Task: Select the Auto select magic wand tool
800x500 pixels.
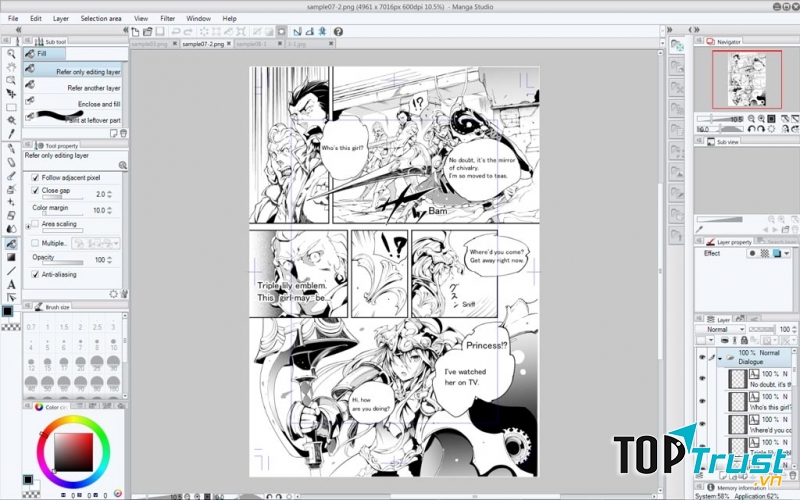Action: click(x=11, y=120)
